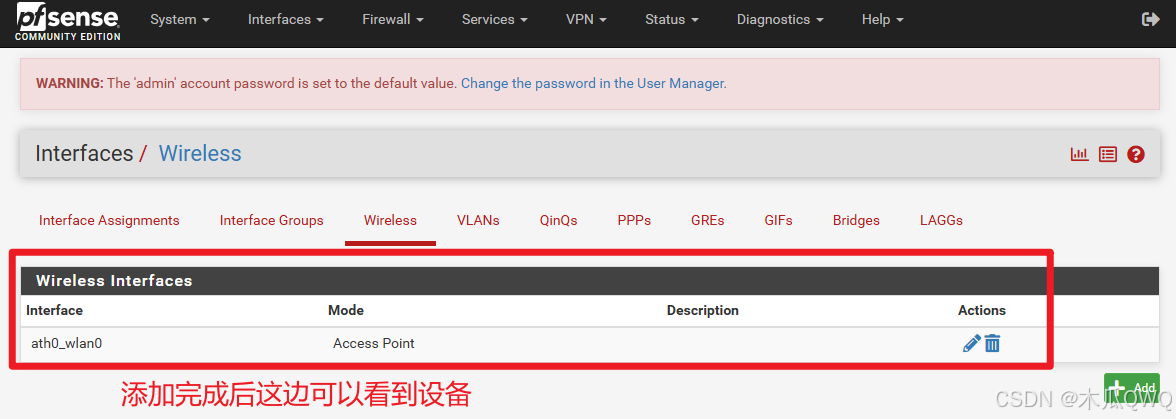Open the Diagnostics dropdown

[x=780, y=19]
